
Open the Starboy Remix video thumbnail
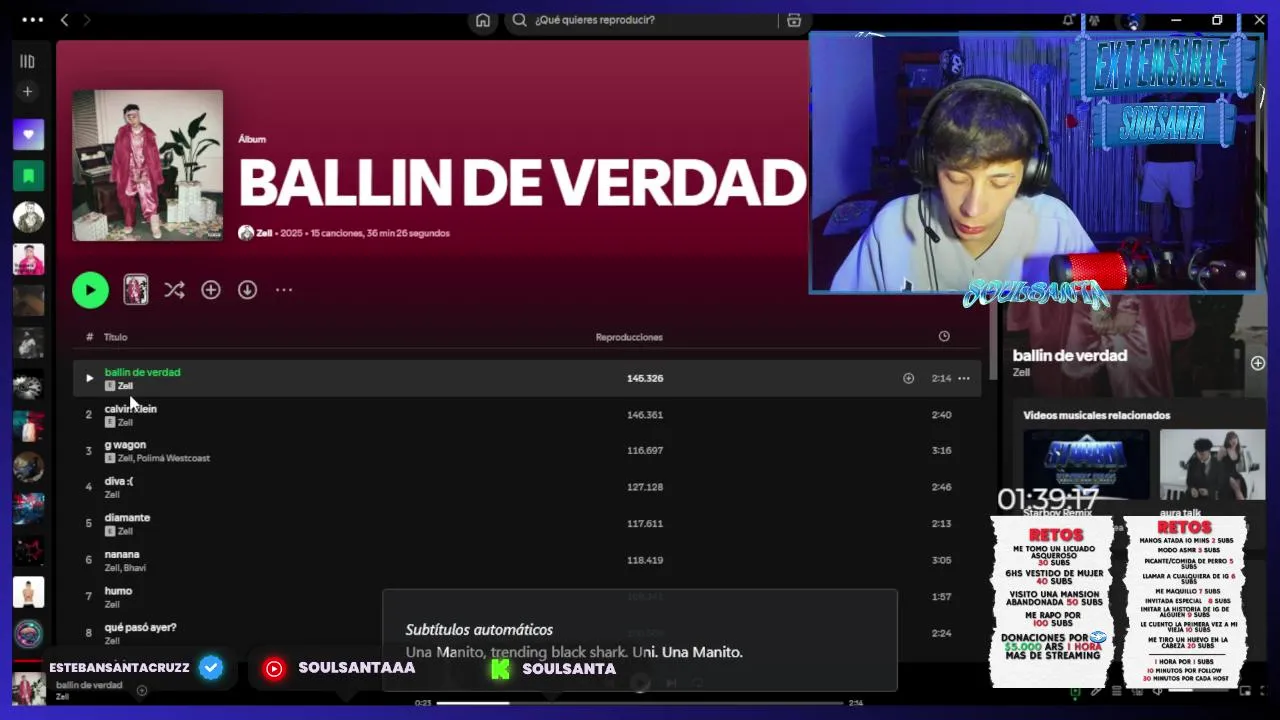1086,464
